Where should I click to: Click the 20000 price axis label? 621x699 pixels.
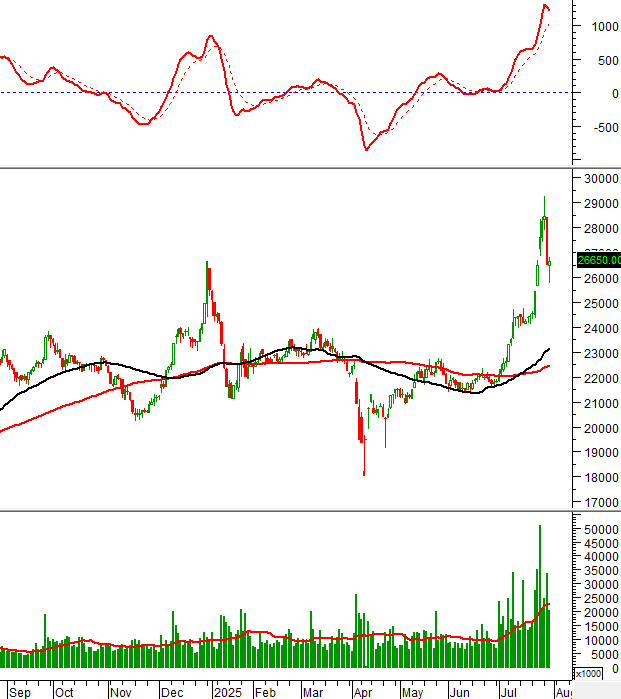[x=601, y=428]
